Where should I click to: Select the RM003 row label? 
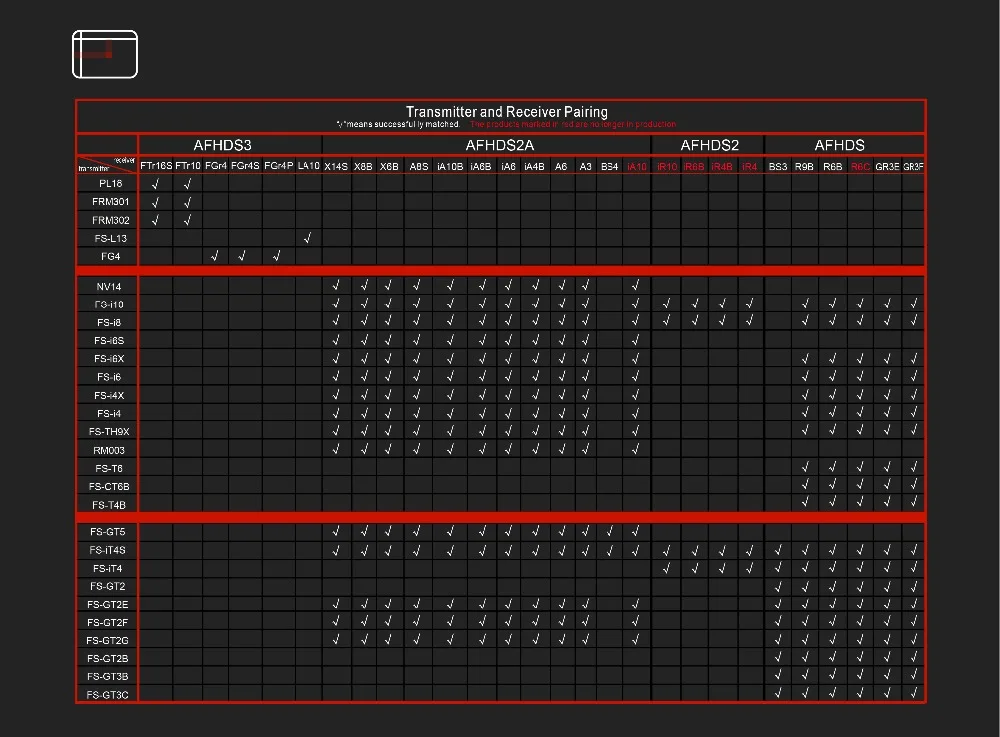(x=108, y=450)
